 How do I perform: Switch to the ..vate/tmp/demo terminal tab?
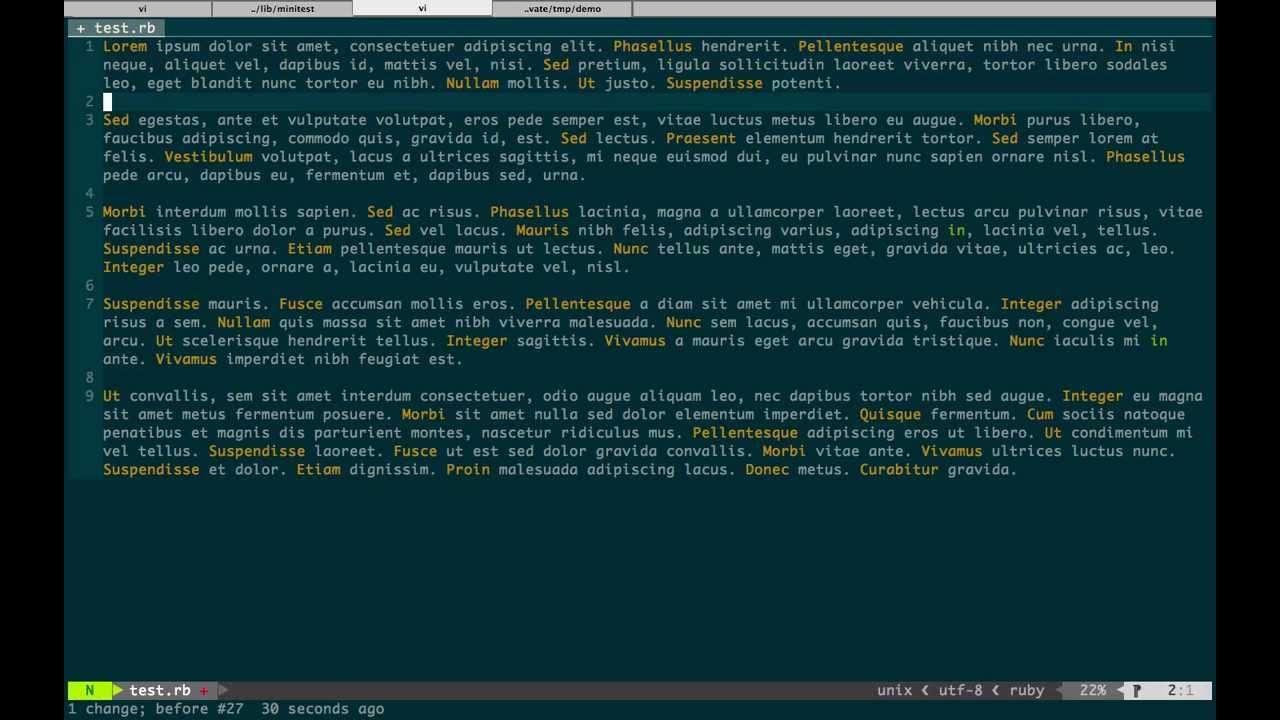[x=562, y=8]
